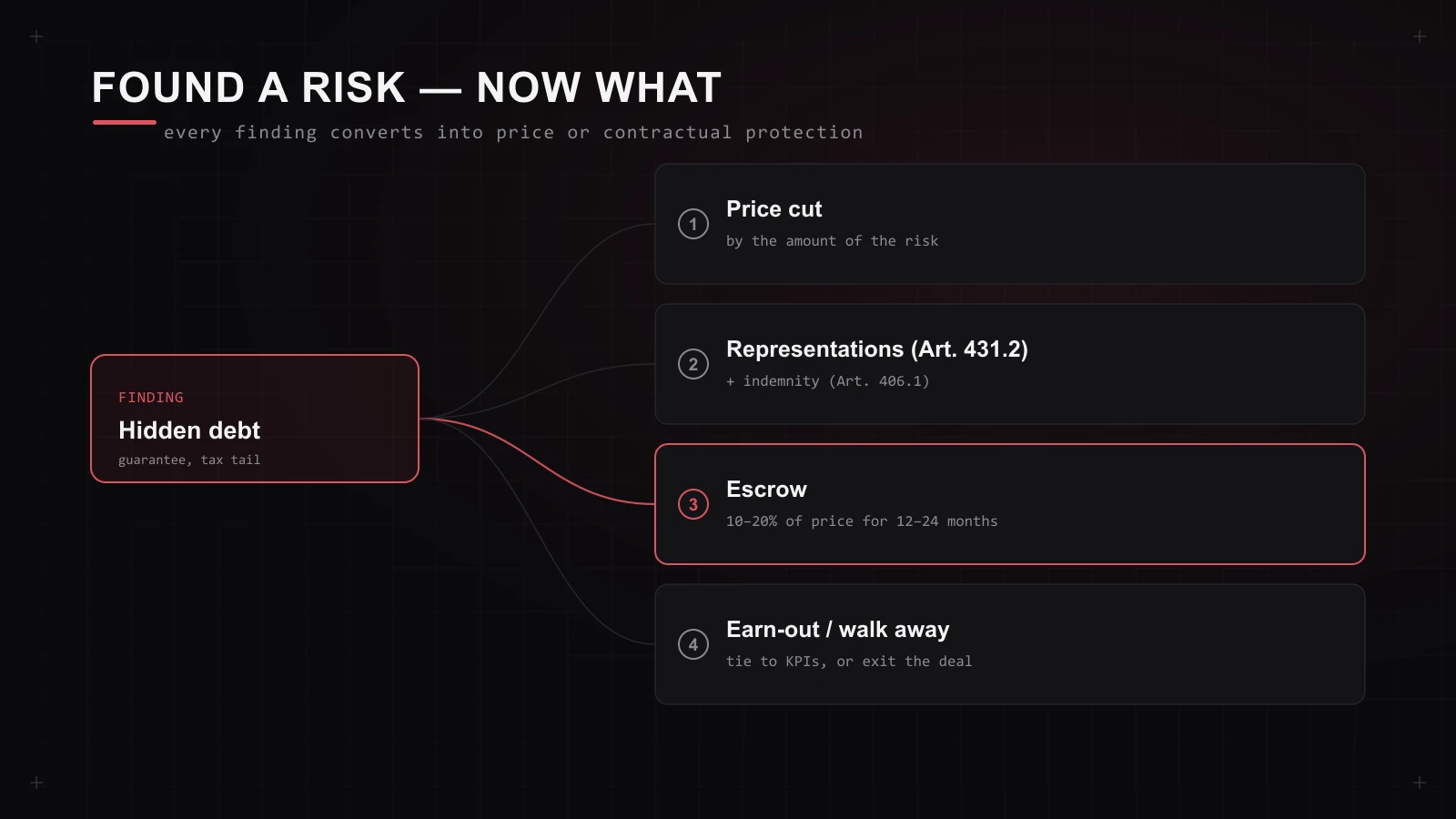Click the top-left corner plus marker
Image resolution: width=1456 pixels, height=819 pixels.
(x=36, y=36)
